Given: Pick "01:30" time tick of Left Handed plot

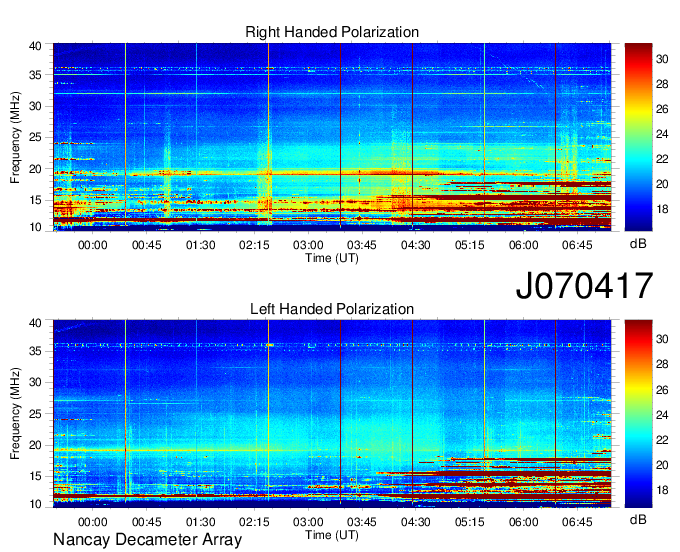Looking at the screenshot, I should tap(200, 522).
